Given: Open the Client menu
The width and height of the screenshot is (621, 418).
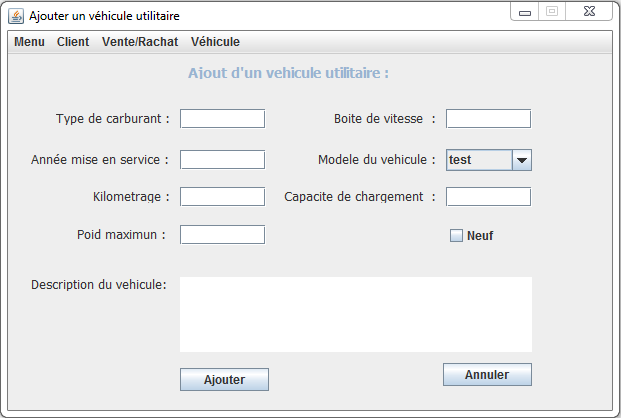Looking at the screenshot, I should coord(73,42).
